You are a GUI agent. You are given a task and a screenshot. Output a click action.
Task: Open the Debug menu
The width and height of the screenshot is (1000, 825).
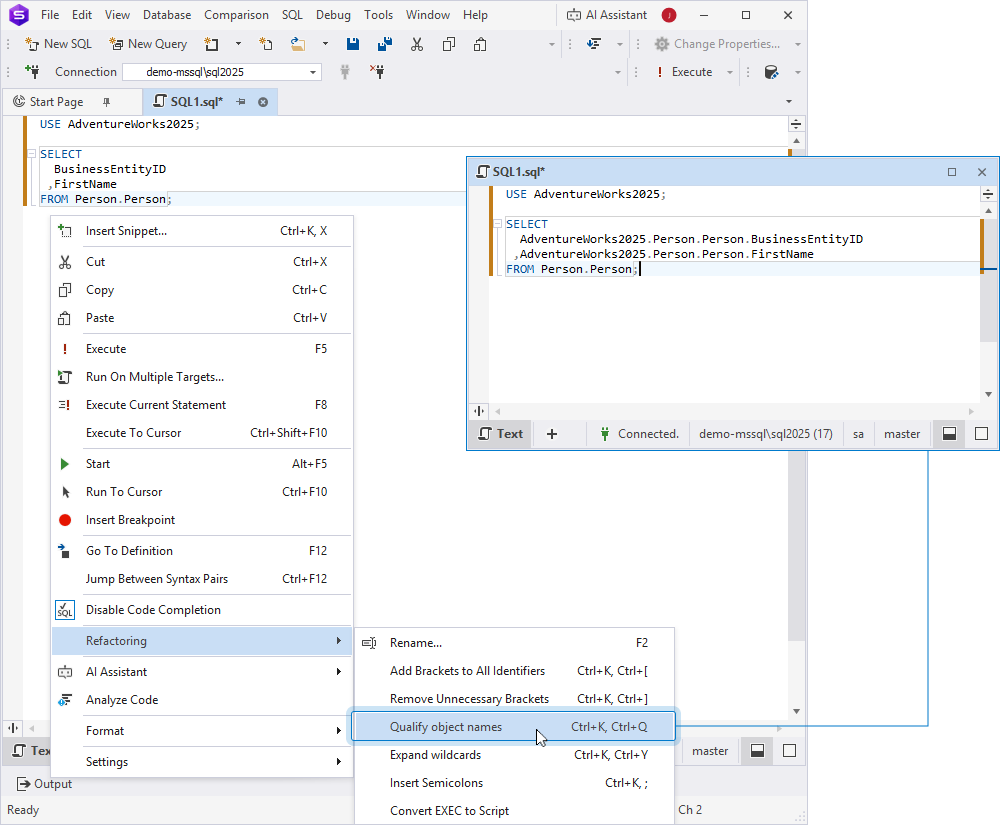click(x=333, y=15)
